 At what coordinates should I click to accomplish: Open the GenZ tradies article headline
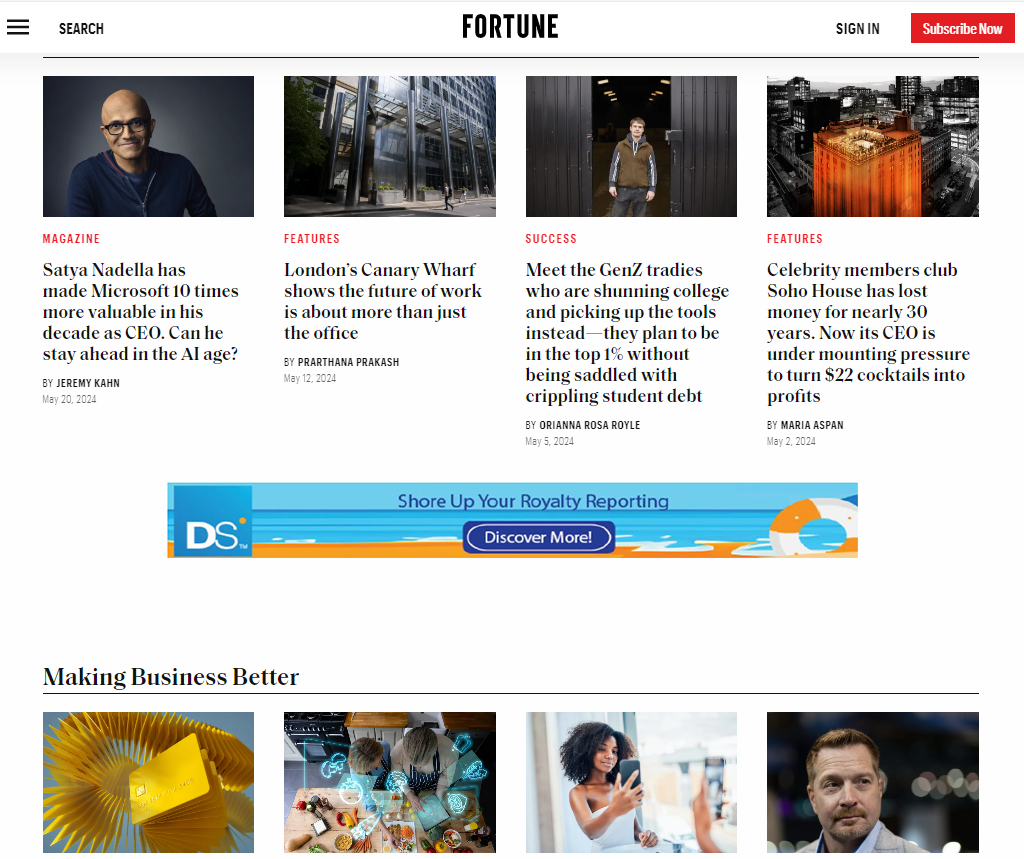pos(627,333)
